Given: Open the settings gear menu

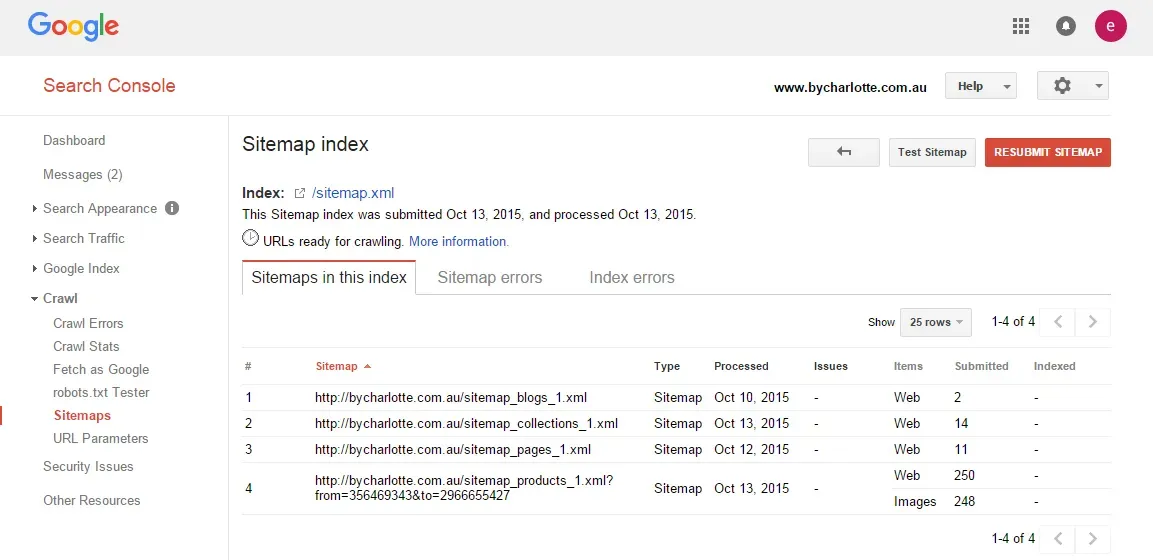Looking at the screenshot, I should 1072,86.
